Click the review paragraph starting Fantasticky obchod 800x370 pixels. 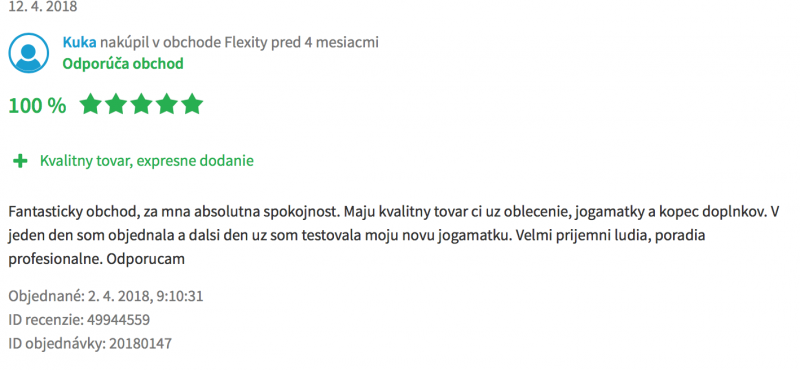(393, 235)
